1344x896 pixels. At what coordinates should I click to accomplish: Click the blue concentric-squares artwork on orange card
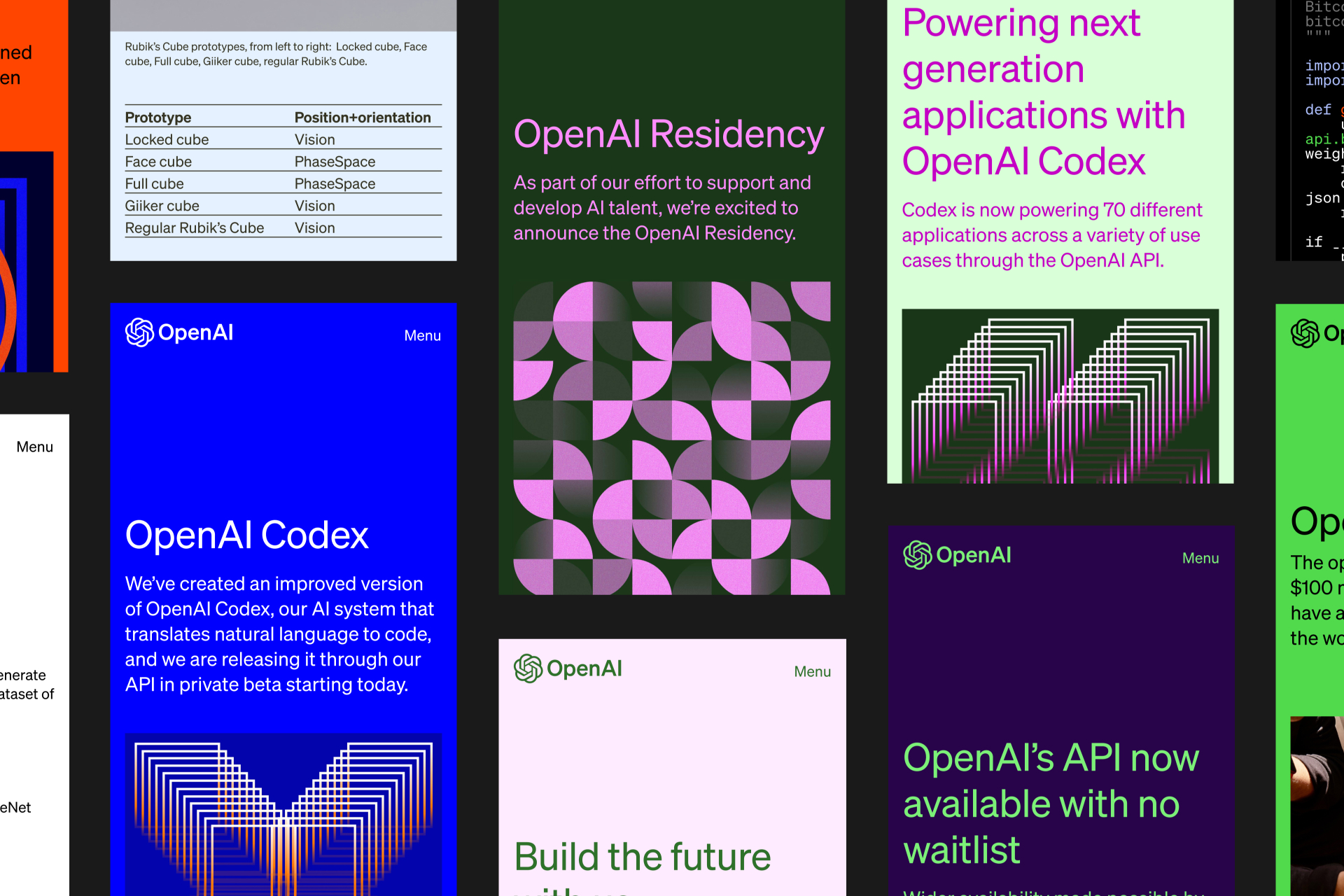[27, 261]
